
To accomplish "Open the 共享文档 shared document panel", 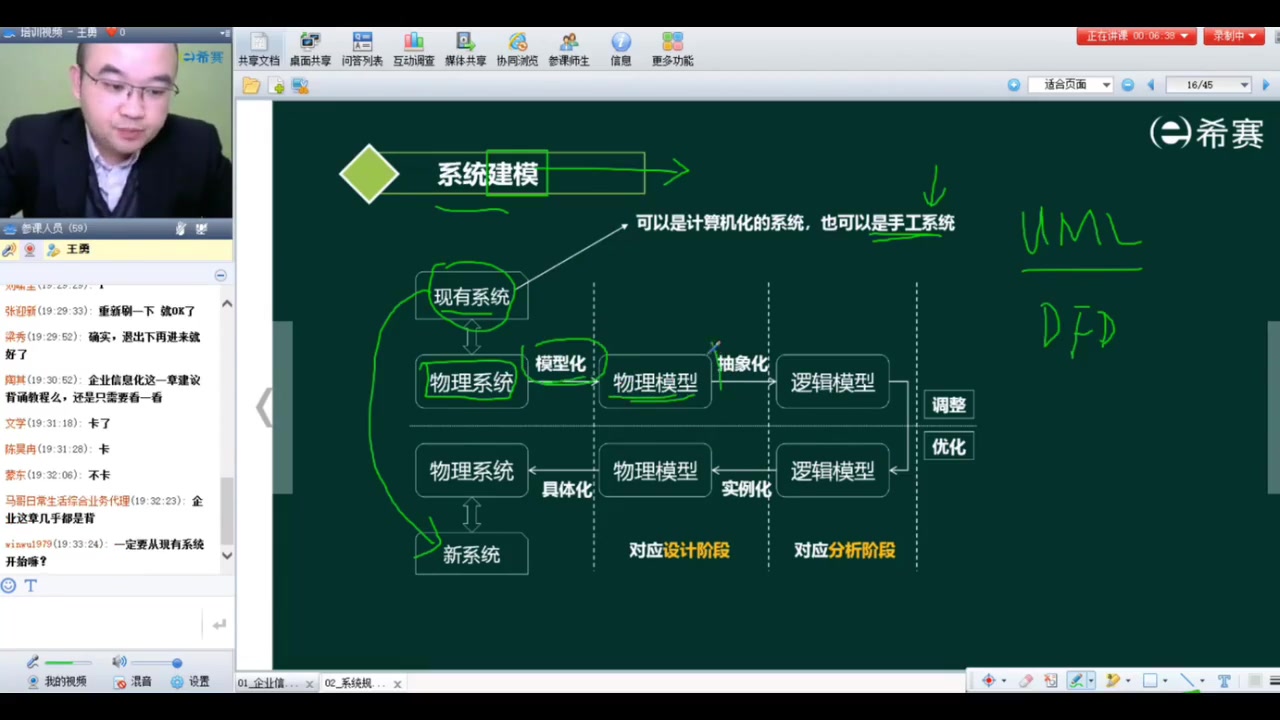I will coord(259,48).
